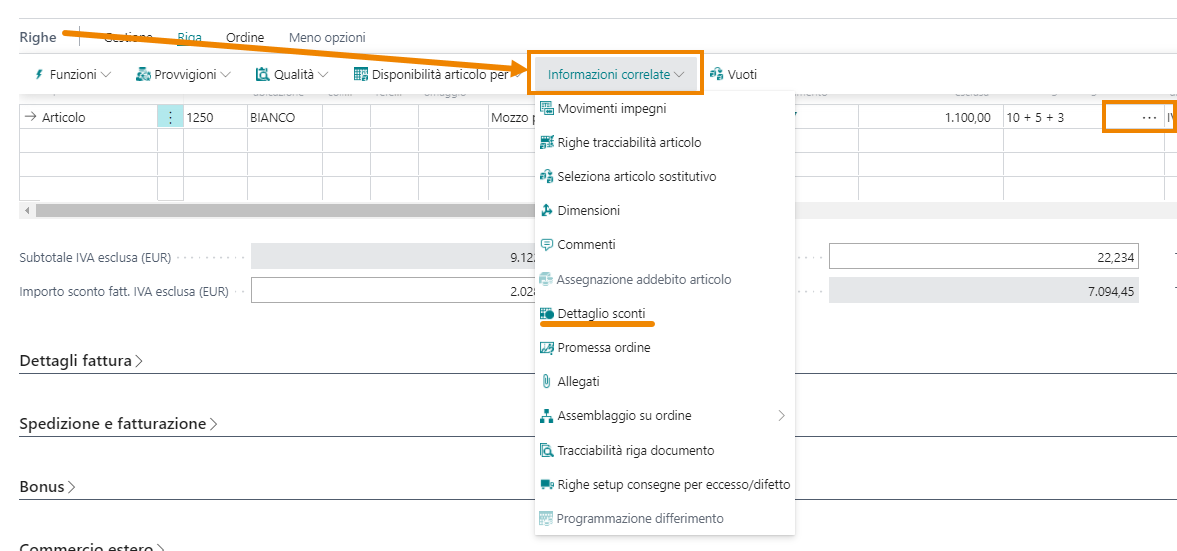Select Righe tracciabilità articolo entry
The height and width of the screenshot is (551, 1177).
coord(629,142)
